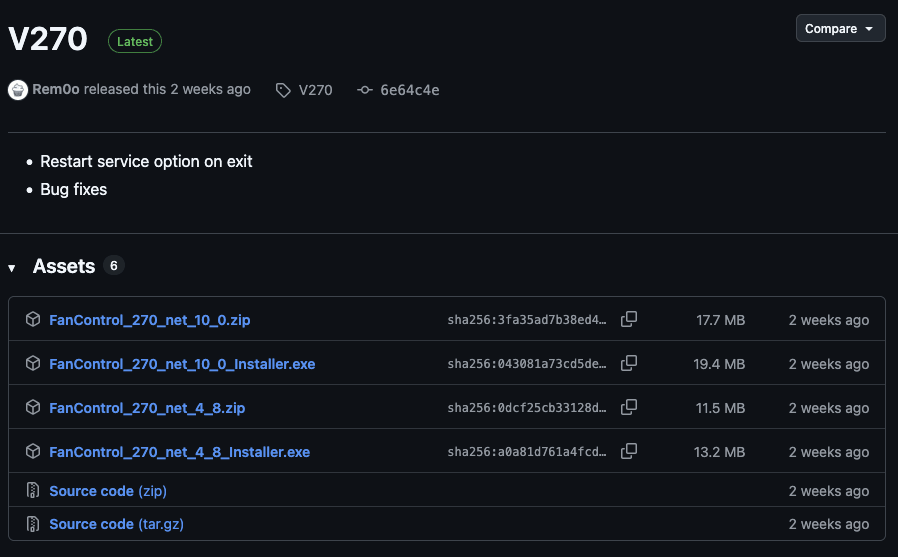Open Rem0o's avatar picture

[x=18, y=90]
